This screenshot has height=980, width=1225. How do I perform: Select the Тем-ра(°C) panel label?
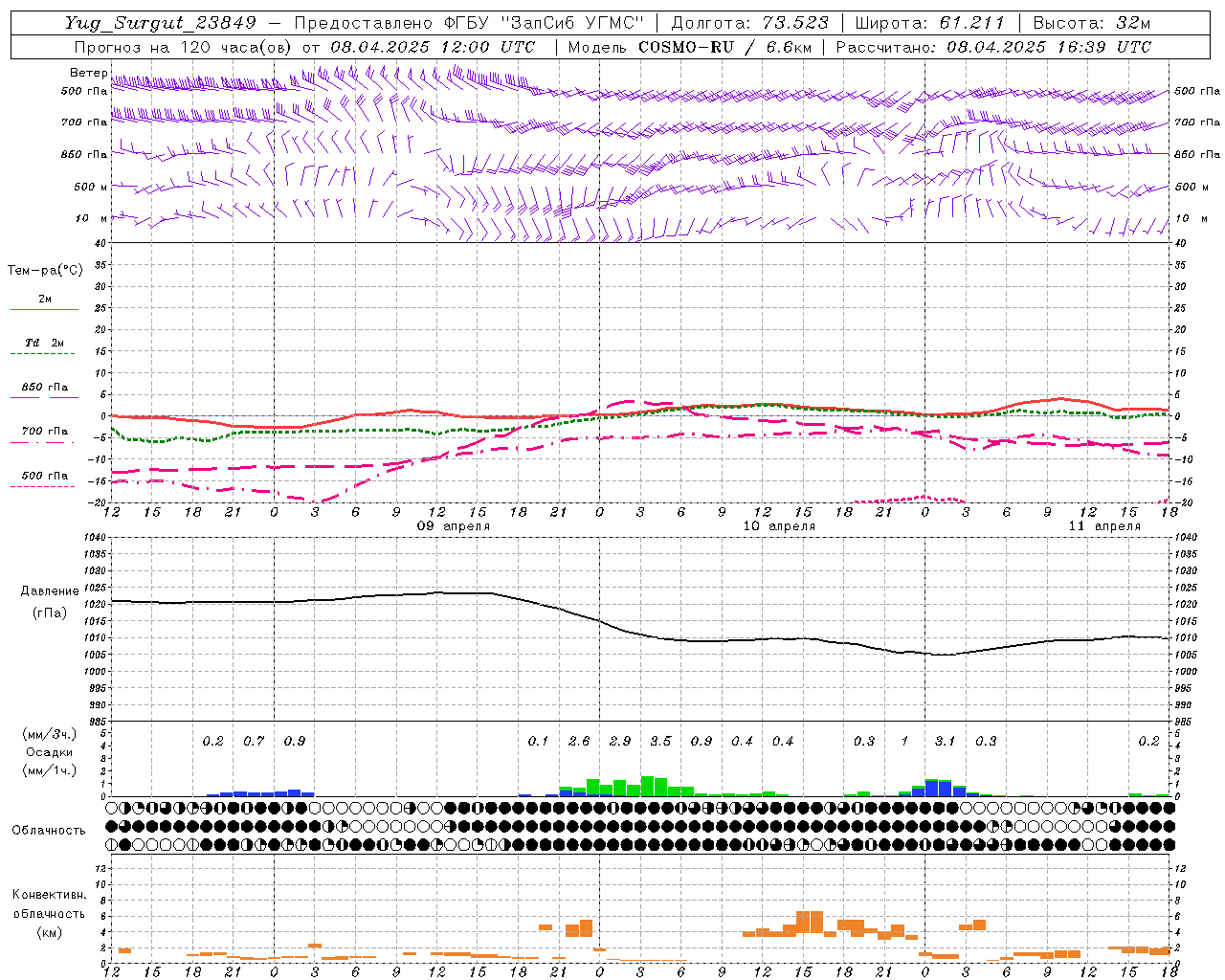tap(45, 271)
